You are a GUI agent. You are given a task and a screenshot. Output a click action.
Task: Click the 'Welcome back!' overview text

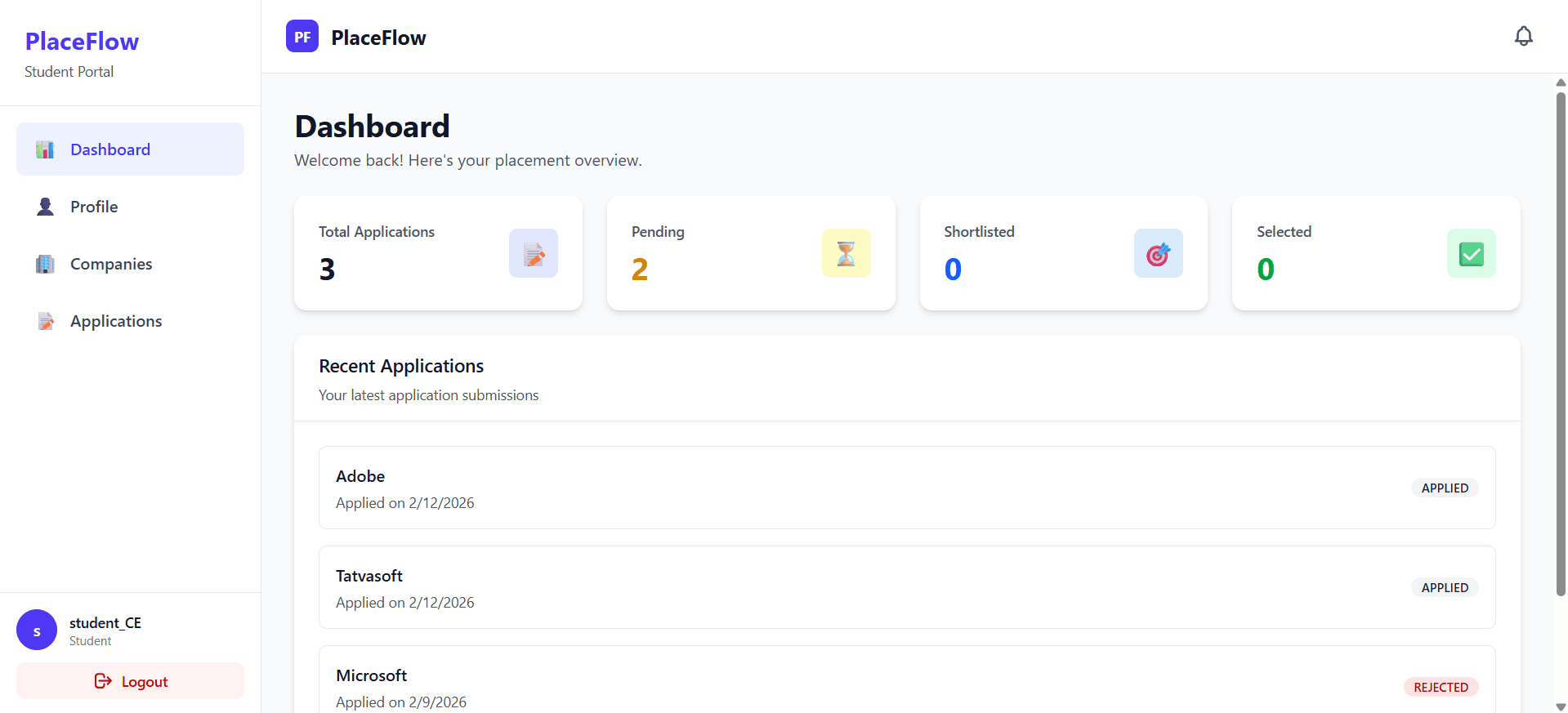click(468, 161)
